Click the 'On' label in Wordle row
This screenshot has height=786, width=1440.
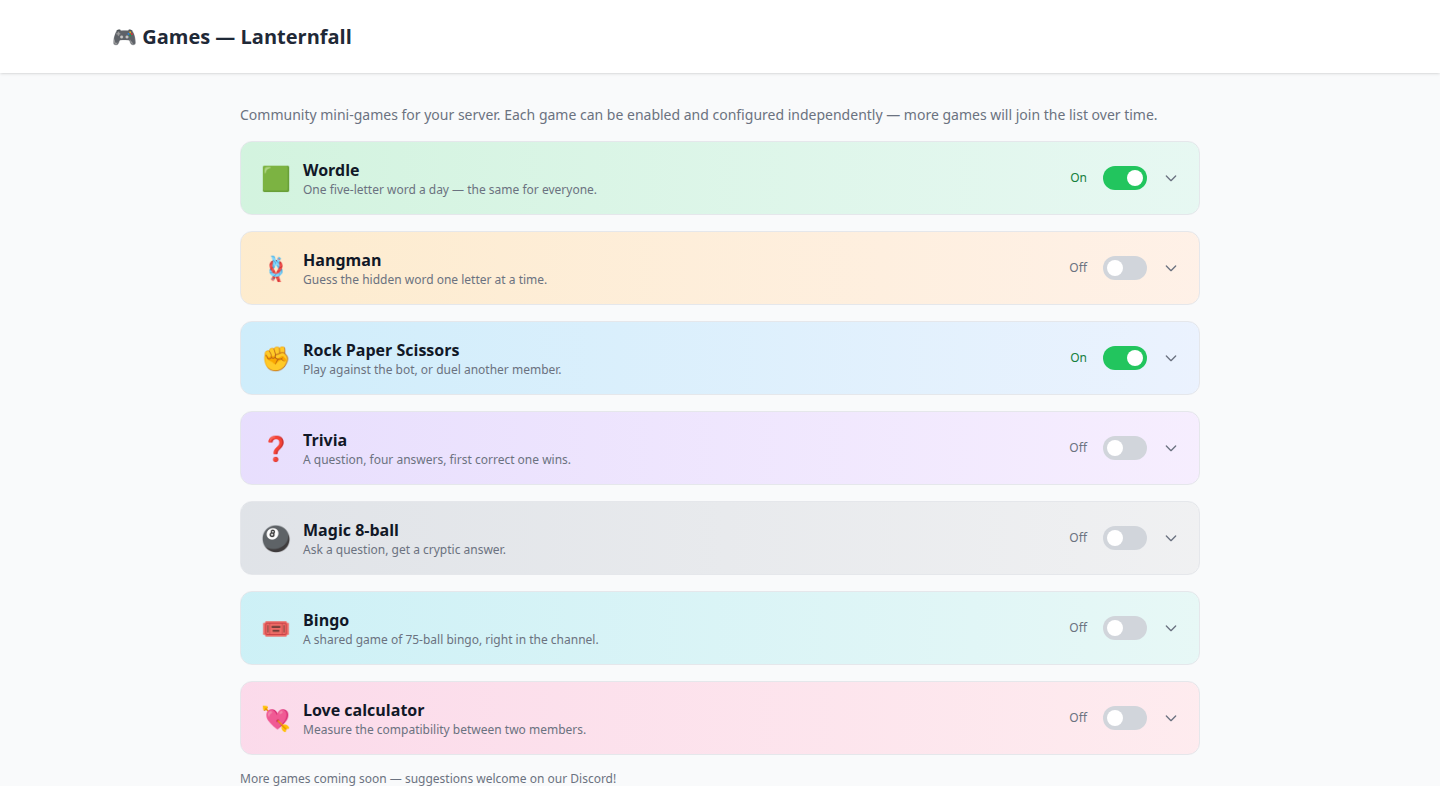1078,178
